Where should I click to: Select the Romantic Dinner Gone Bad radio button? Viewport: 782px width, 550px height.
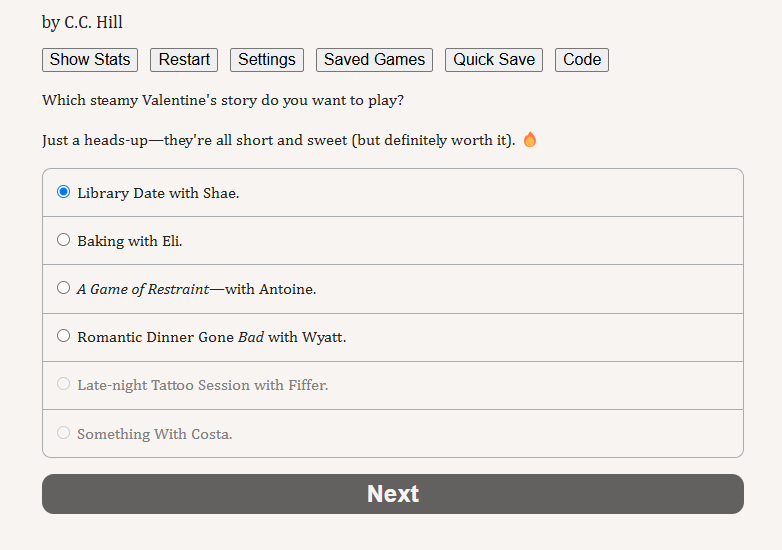pos(63,336)
